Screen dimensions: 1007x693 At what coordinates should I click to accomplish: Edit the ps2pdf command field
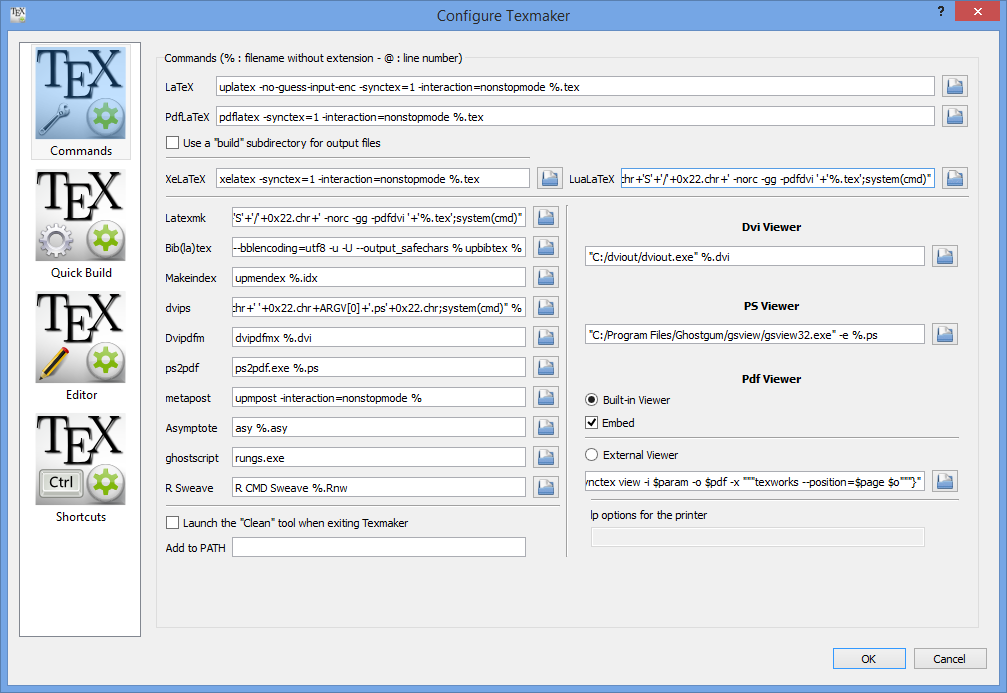(378, 368)
